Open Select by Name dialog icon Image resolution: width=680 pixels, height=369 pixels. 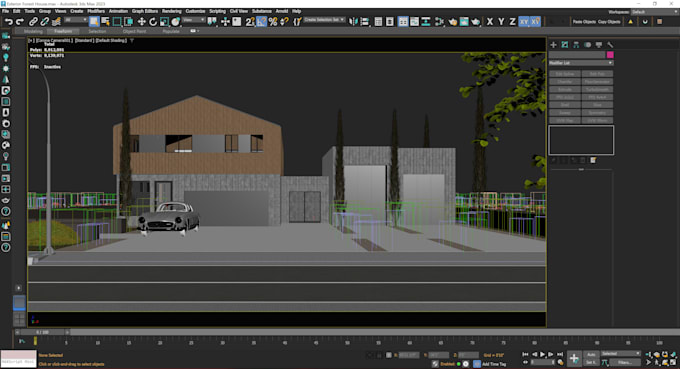pyautogui.click(x=105, y=22)
